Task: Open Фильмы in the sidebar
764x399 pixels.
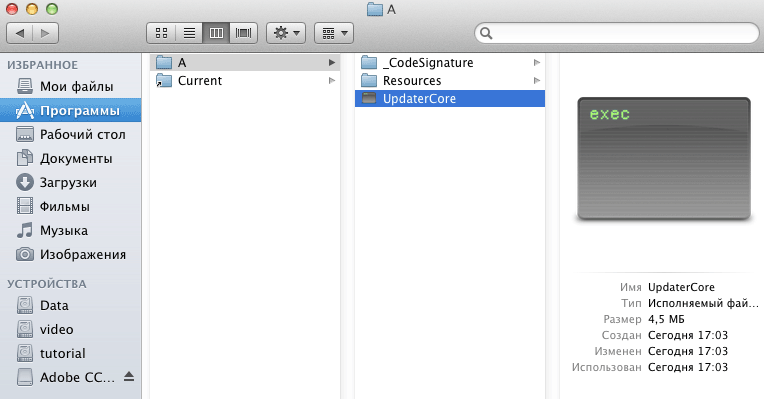Action: tap(71, 206)
